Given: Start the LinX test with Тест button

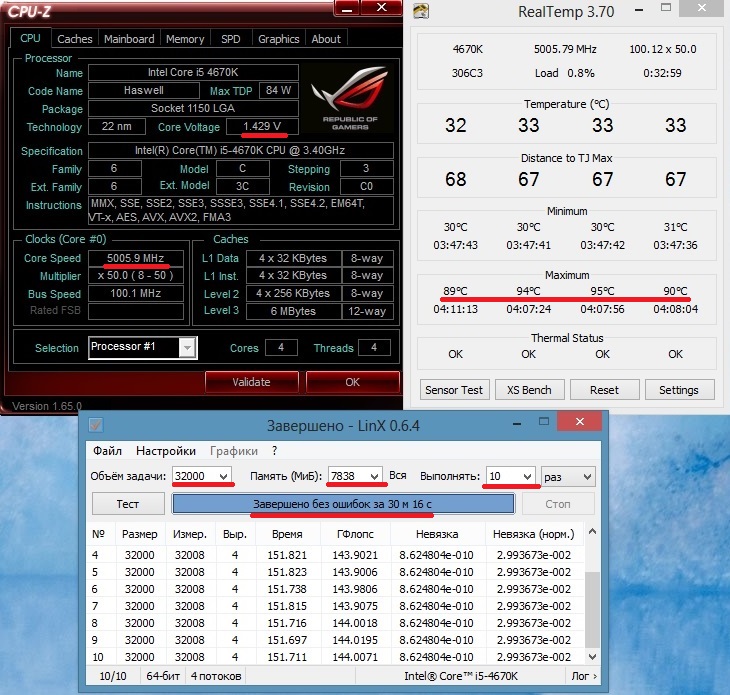Looking at the screenshot, I should coord(128,504).
